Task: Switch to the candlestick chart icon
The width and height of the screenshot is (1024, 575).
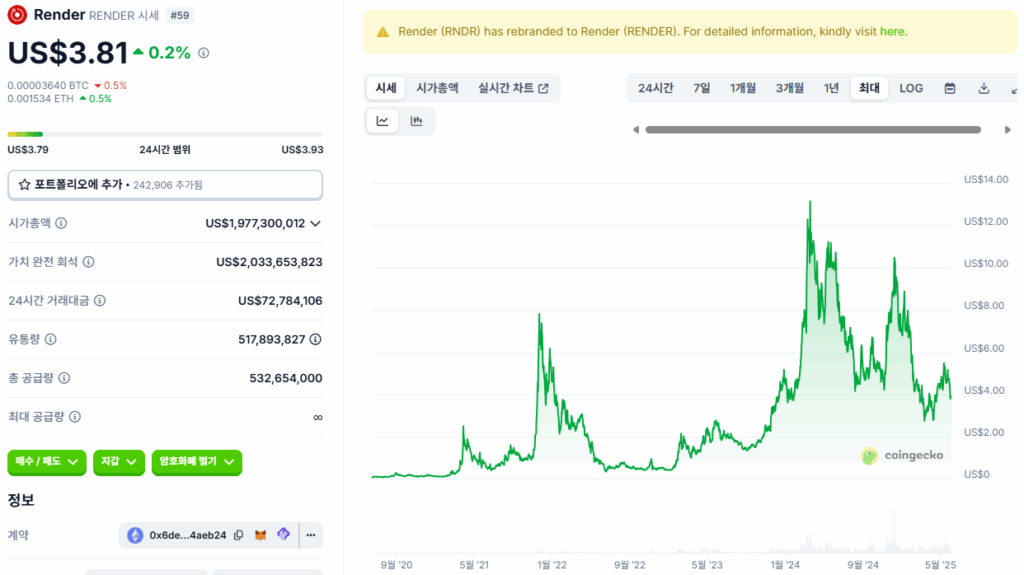Action: pos(416,121)
